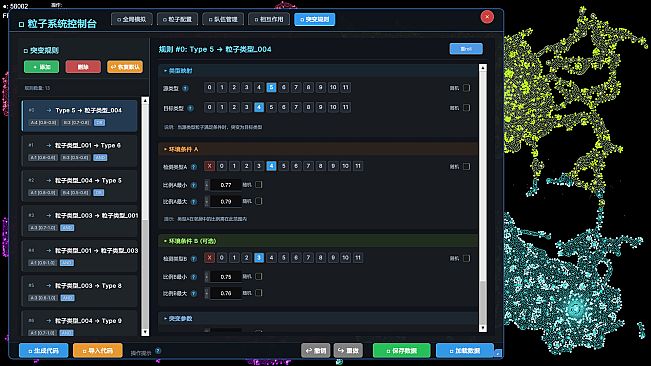Viewport: 651px width, 366px height.
Task: Click the orange 导入代码 button
Action: coord(98,351)
